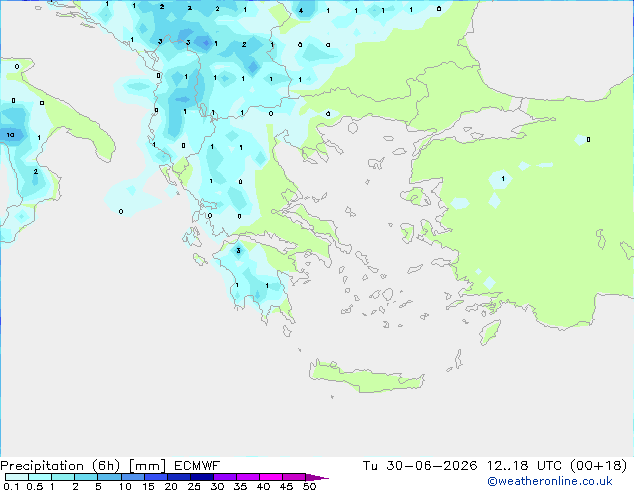Select the 5–10 mm blue legend swatch
Image resolution: width=634 pixels, height=490 pixels.
(x=109, y=477)
